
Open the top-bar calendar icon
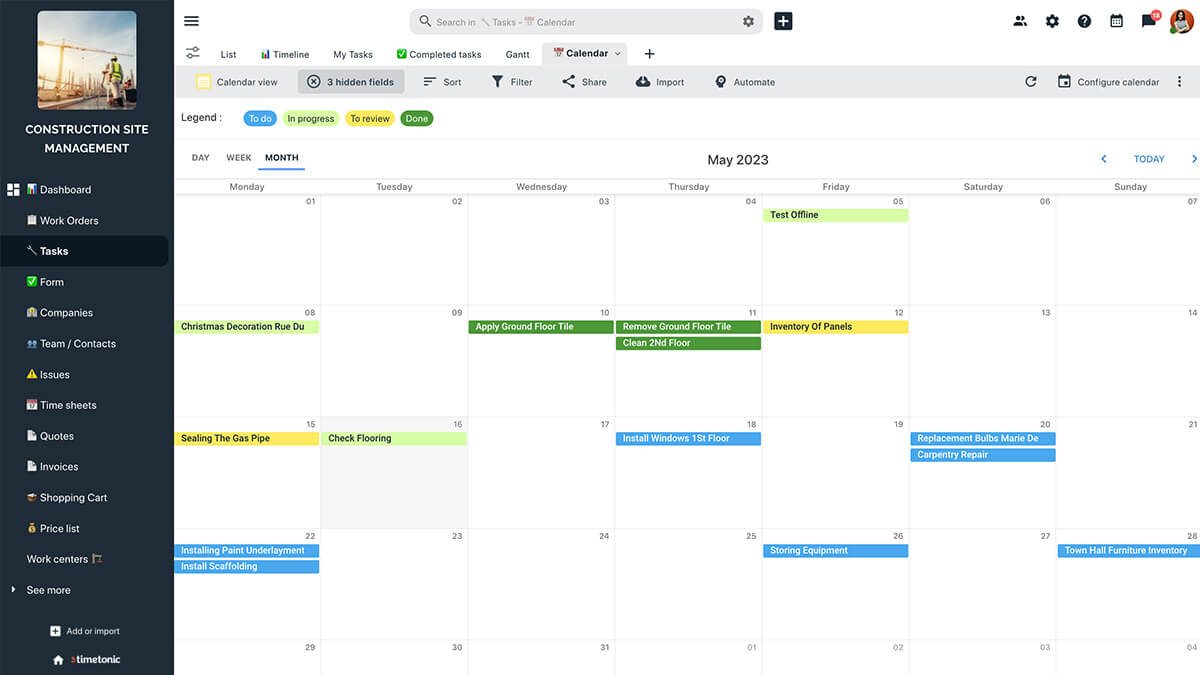1116,21
